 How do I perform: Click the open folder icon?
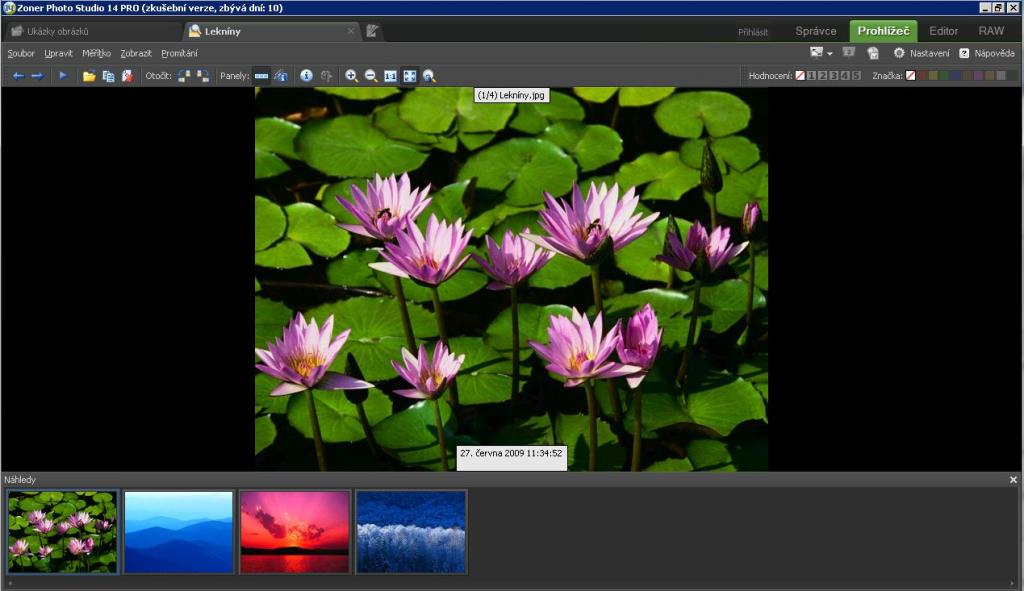click(89, 76)
